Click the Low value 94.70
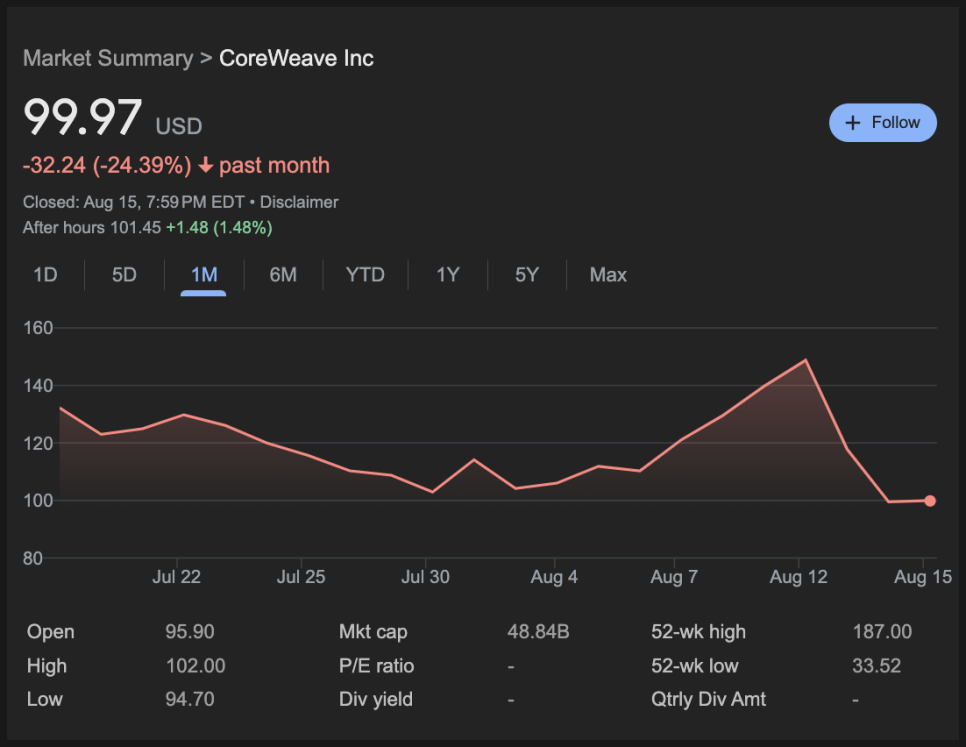 pyautogui.click(x=190, y=699)
